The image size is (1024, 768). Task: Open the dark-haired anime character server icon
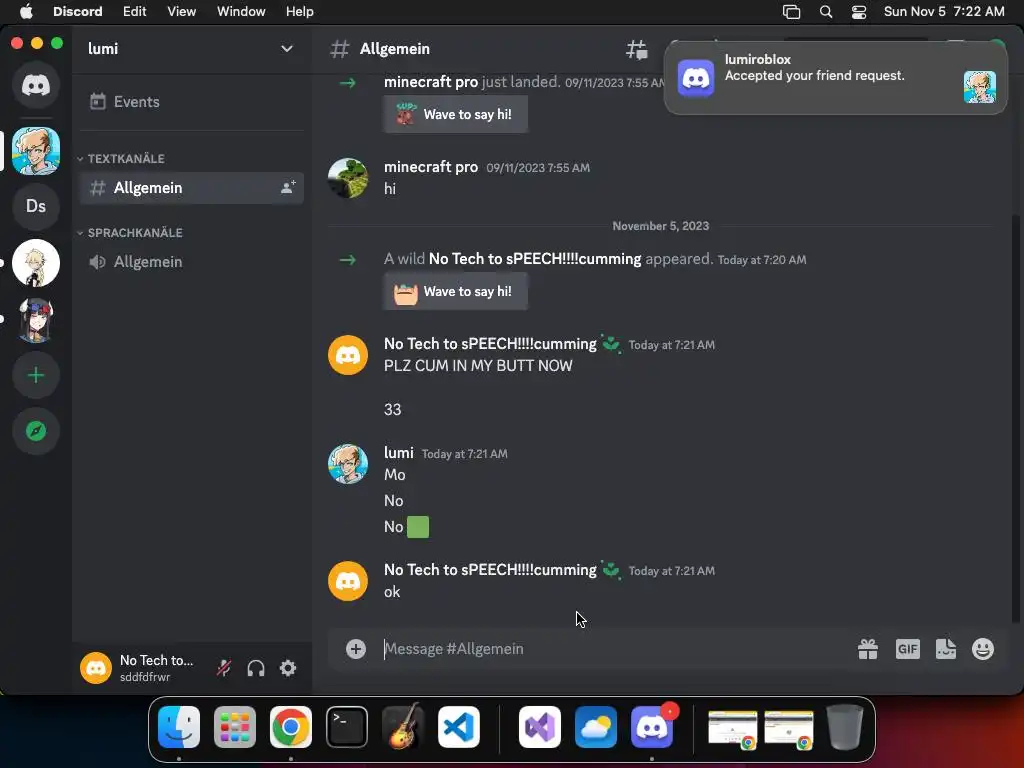tap(36, 320)
